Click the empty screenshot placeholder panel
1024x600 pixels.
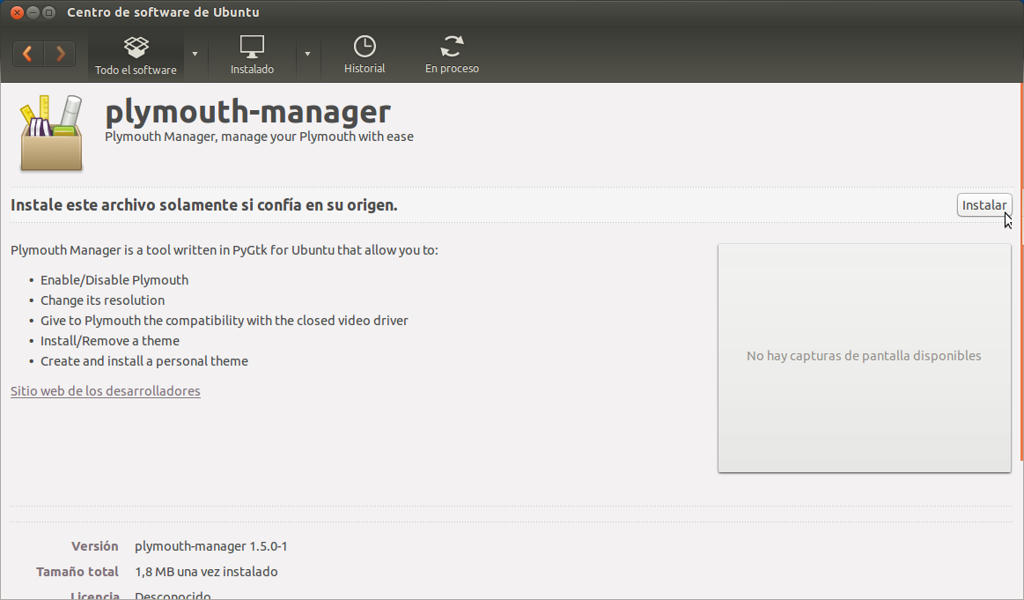click(x=864, y=358)
